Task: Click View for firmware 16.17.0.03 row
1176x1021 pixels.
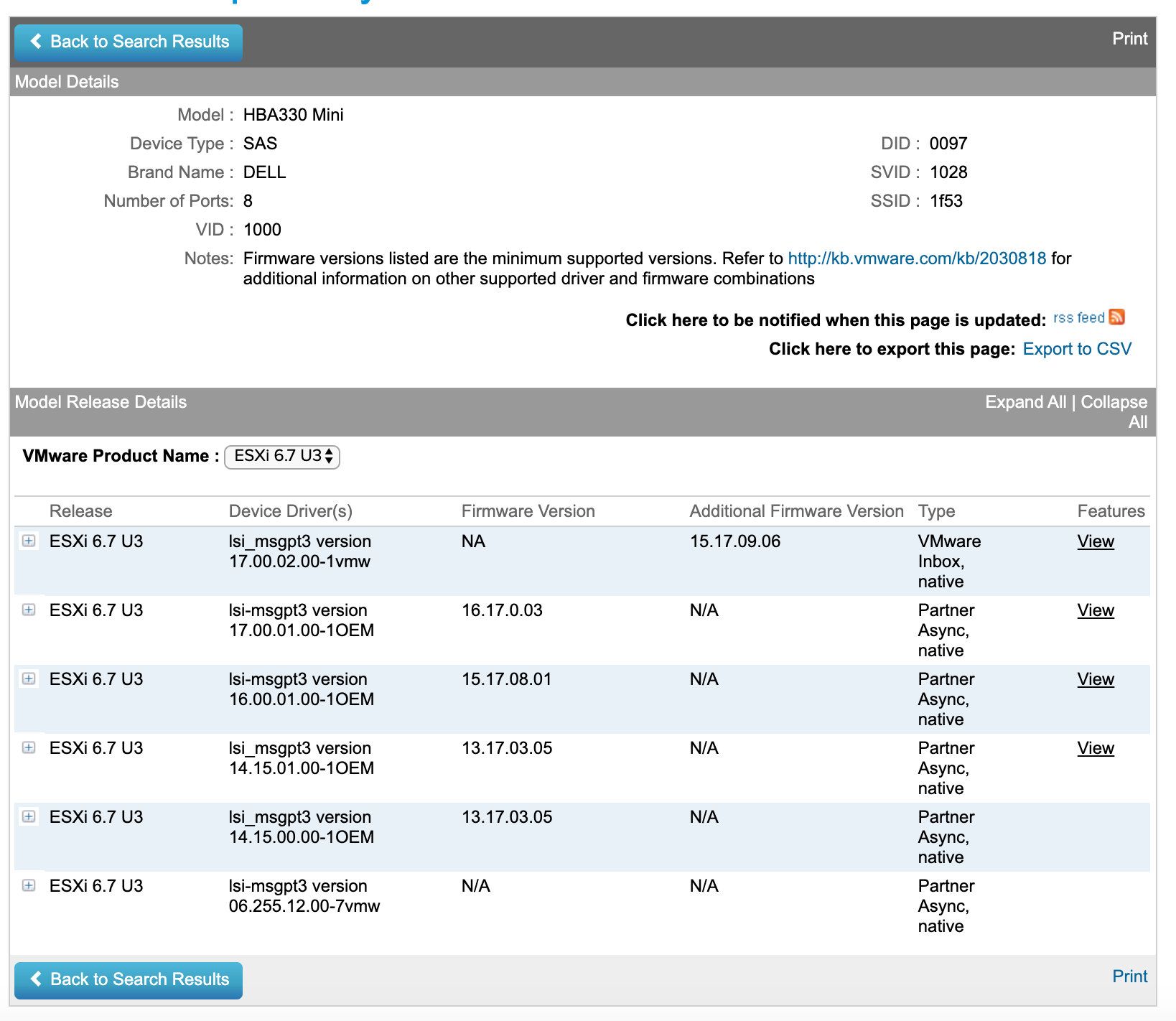Action: [1096, 610]
